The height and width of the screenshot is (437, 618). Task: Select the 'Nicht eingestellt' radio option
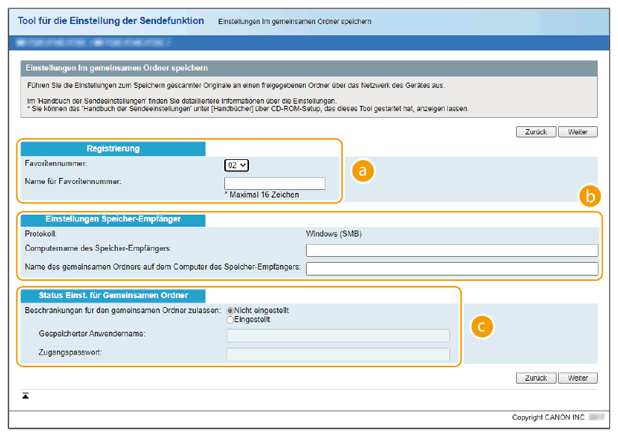[232, 311]
